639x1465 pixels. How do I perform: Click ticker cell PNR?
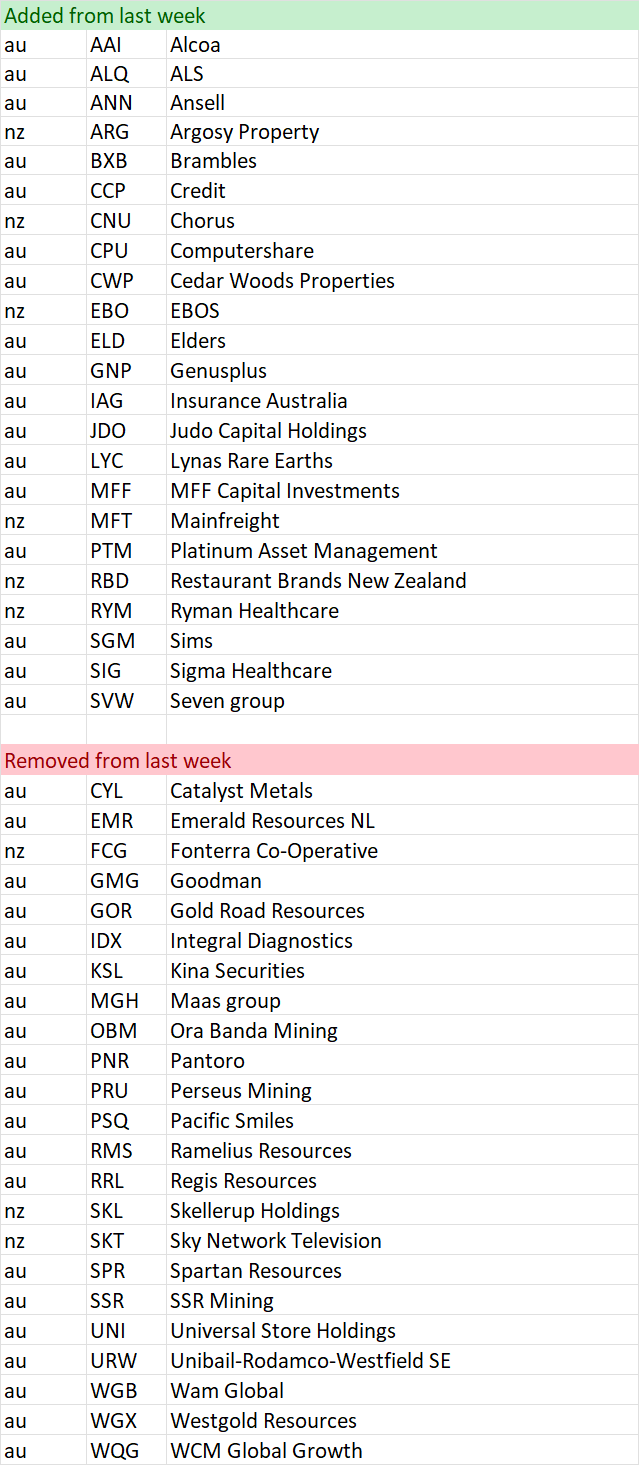[x=126, y=1060]
